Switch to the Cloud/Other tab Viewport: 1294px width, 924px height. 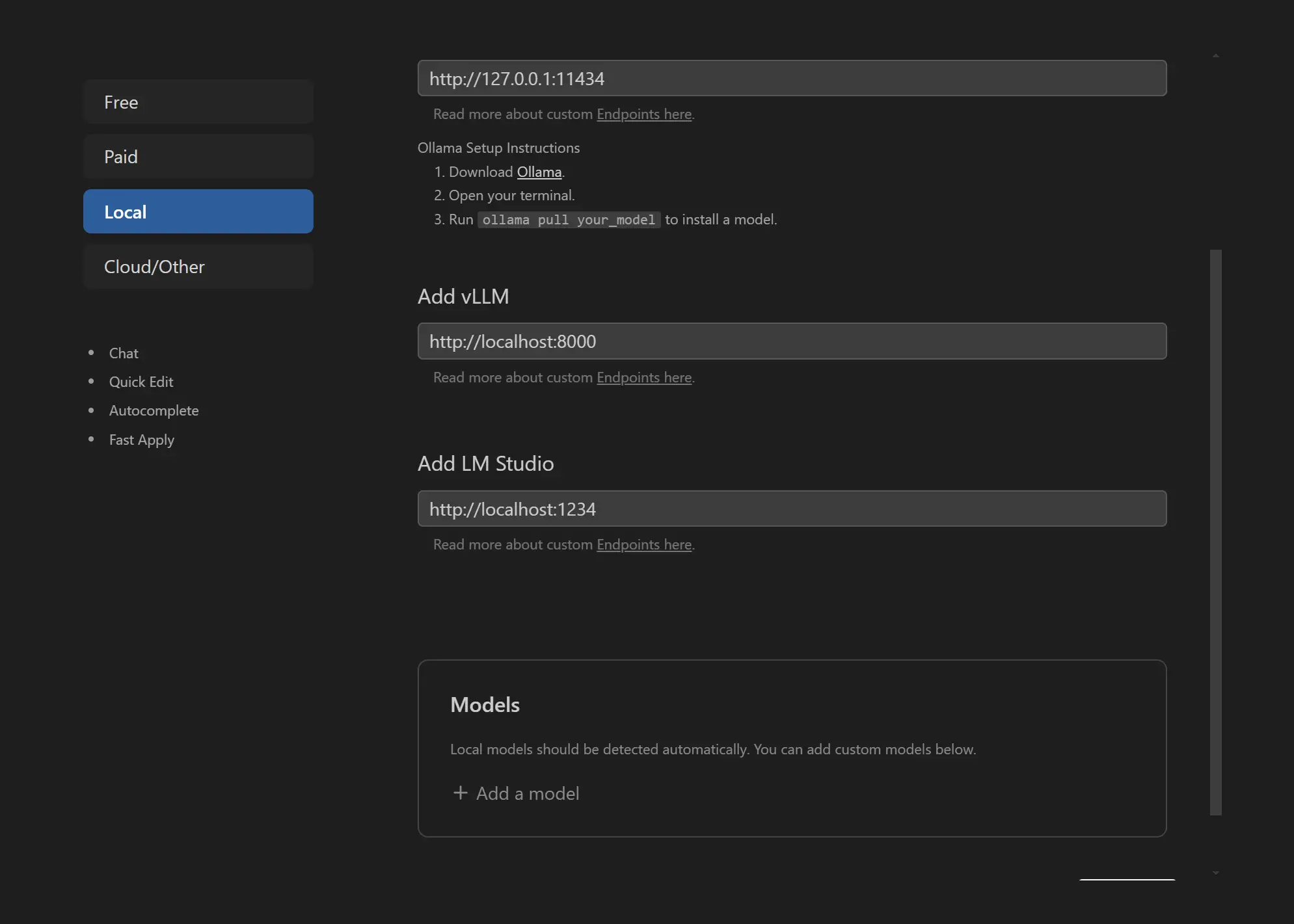[198, 267]
